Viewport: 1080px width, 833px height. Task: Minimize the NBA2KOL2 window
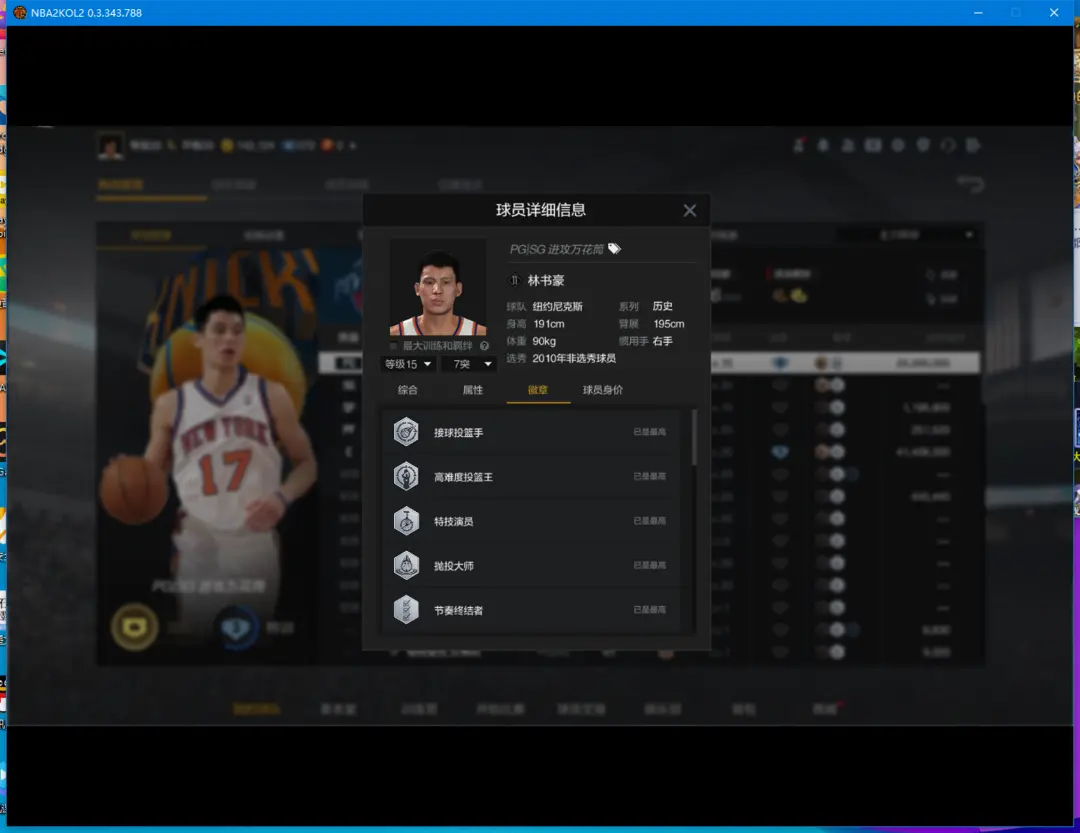point(978,12)
